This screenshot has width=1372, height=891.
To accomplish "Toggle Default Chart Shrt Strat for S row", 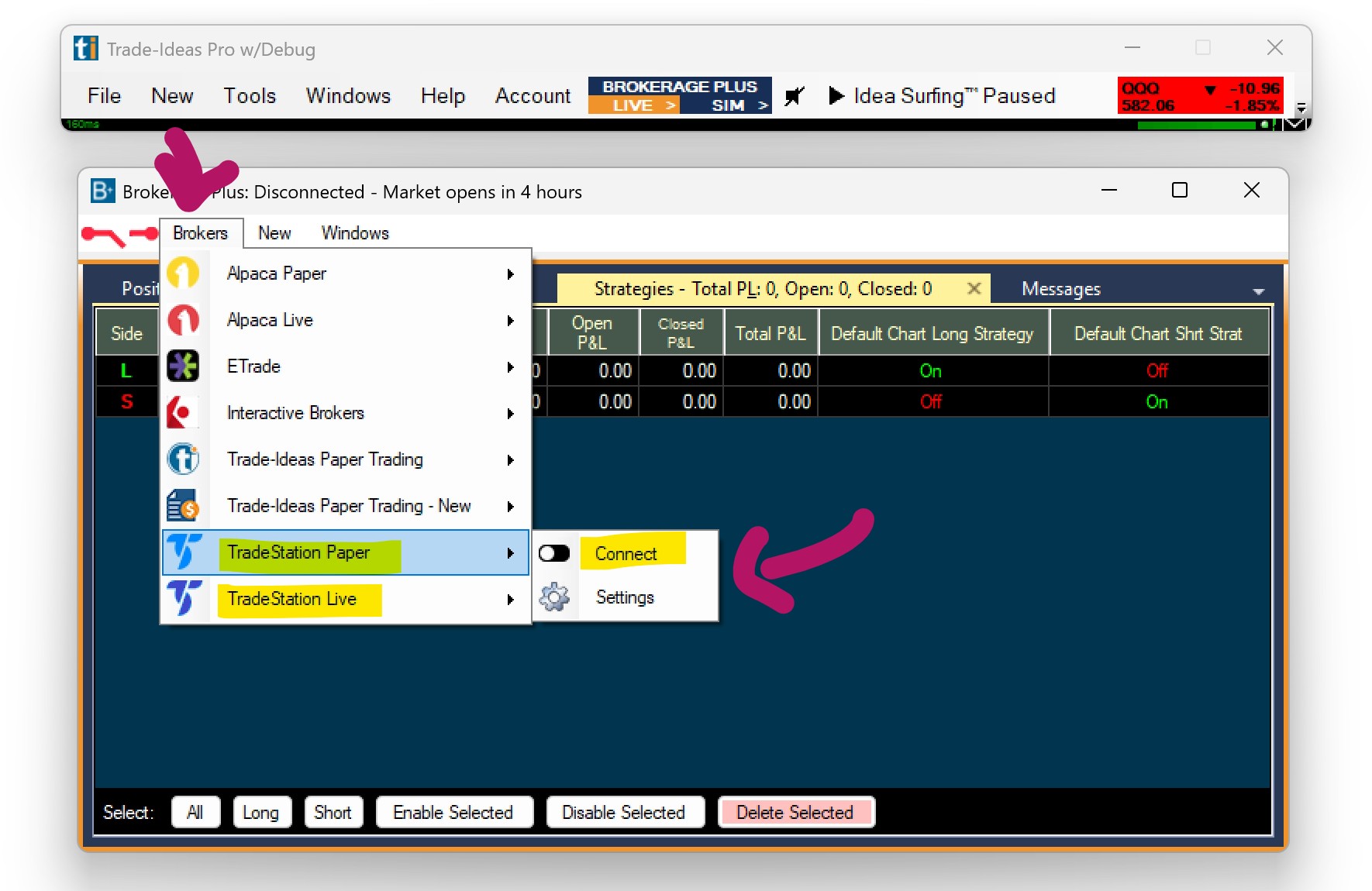I will (x=1157, y=402).
